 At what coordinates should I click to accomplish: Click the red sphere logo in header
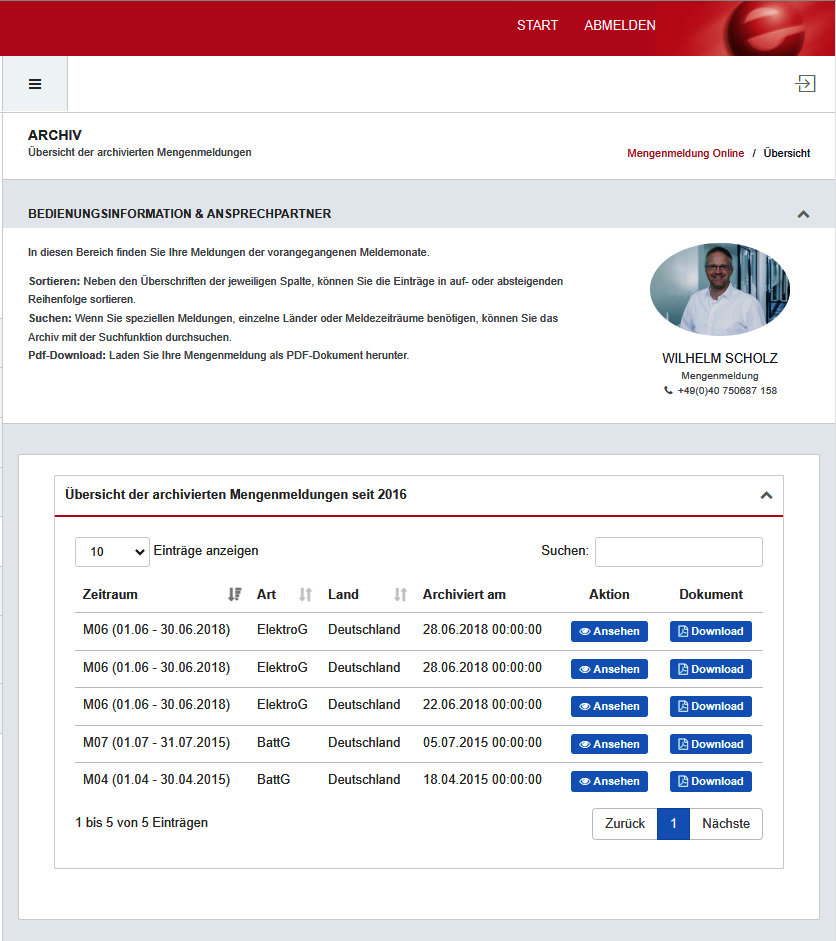click(765, 28)
